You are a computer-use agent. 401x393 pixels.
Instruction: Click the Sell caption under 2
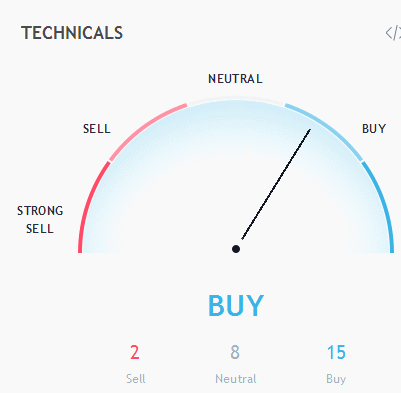(136, 379)
